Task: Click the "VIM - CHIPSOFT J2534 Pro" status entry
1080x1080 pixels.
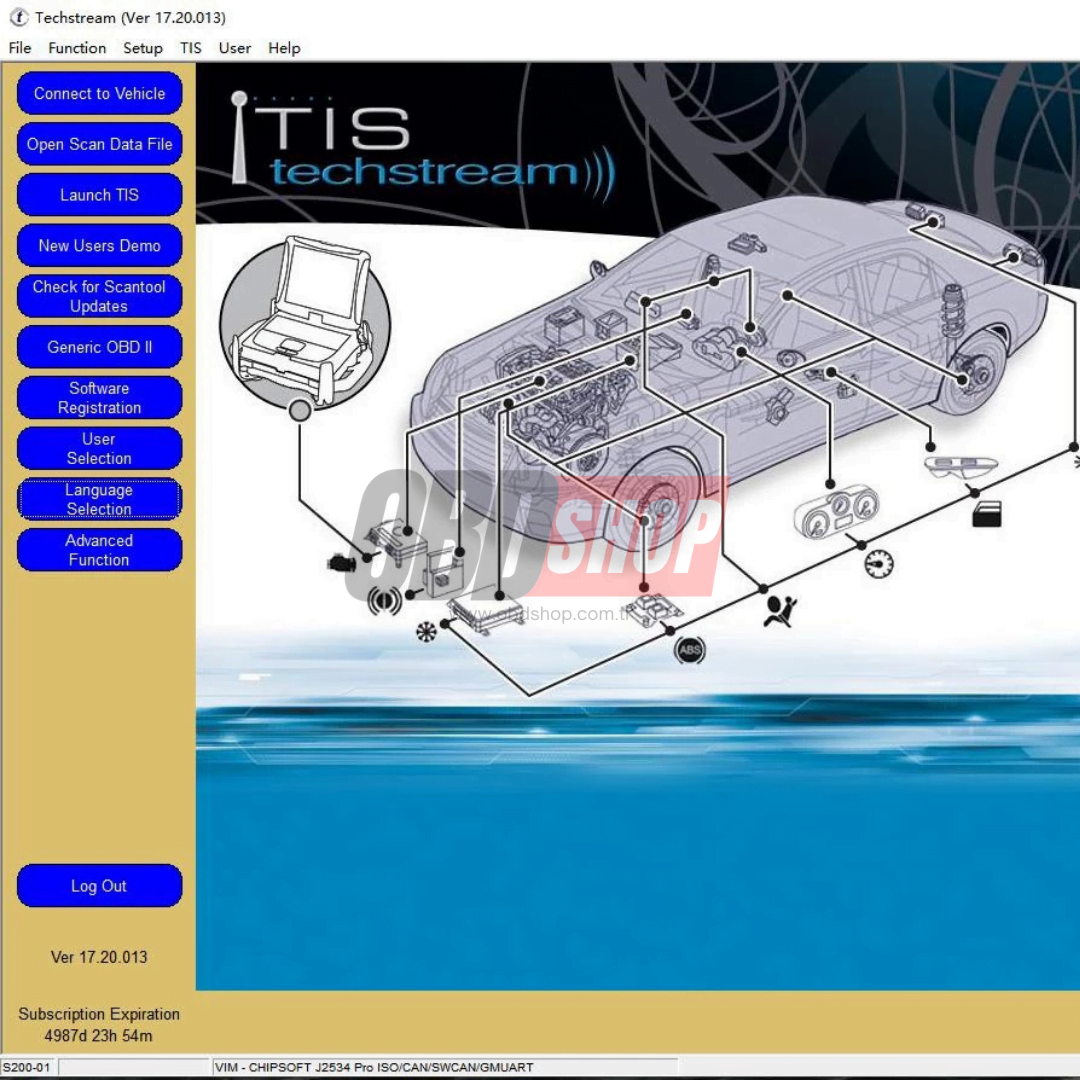Action: click(374, 1067)
